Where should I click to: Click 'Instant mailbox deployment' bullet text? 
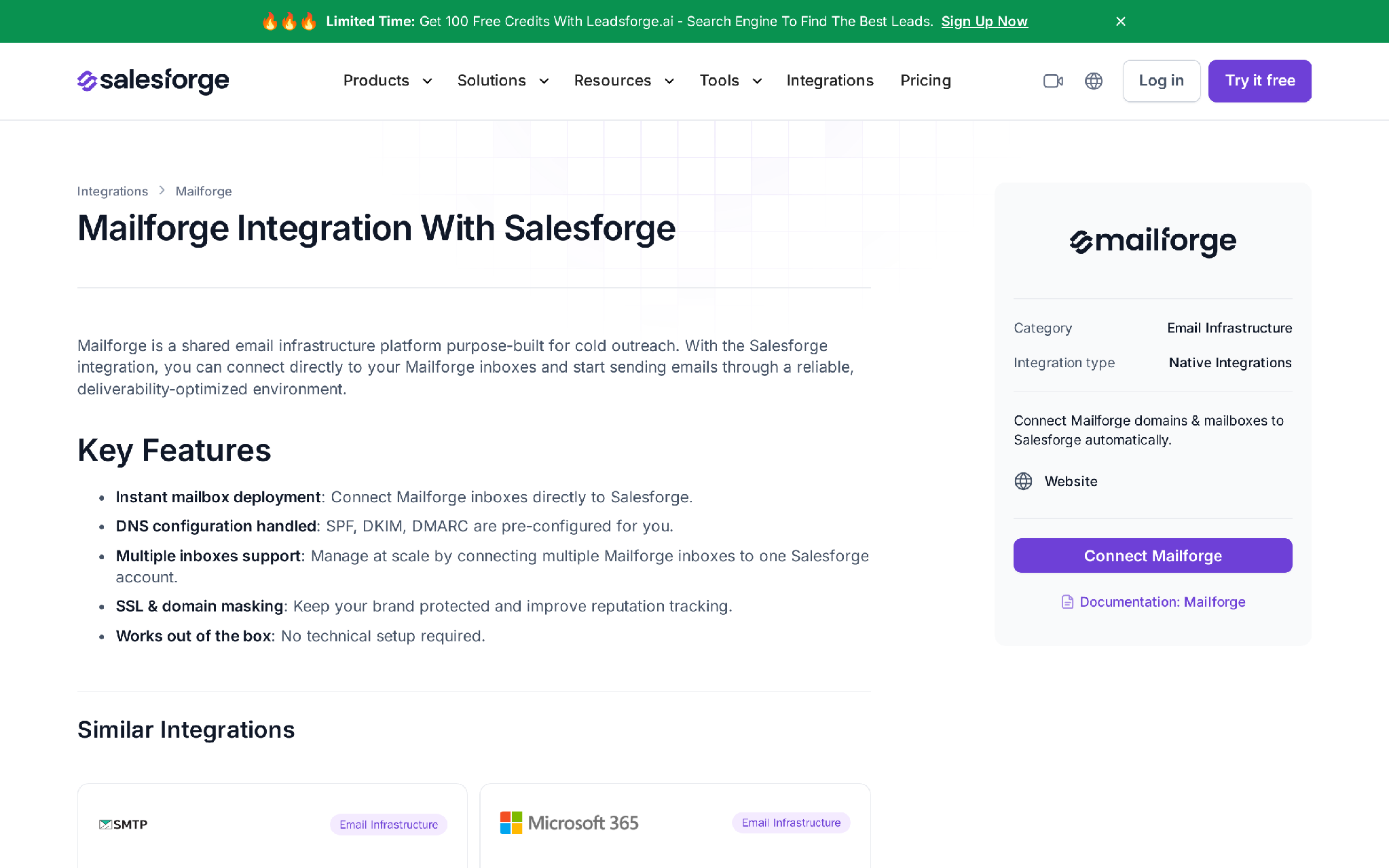218,497
